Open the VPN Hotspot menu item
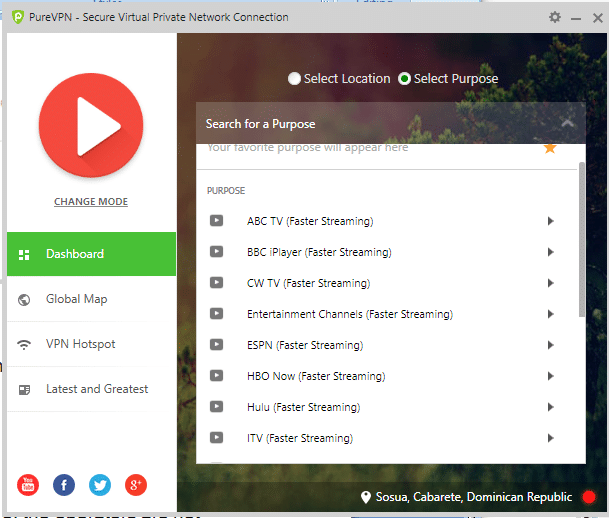 tap(91, 344)
